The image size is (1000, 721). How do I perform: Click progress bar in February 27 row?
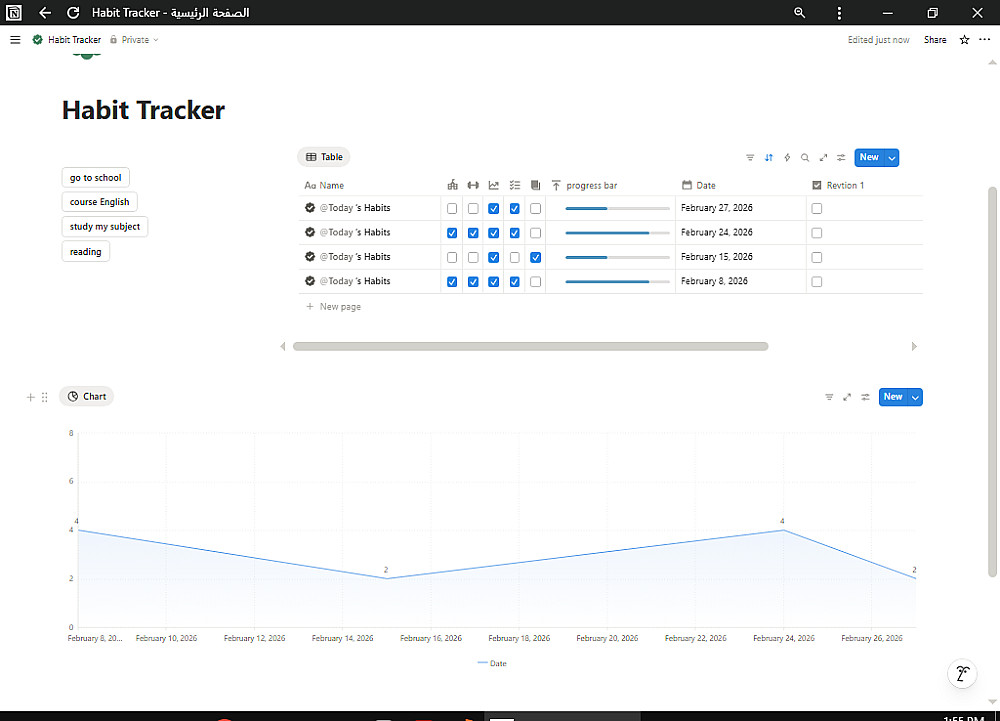(617, 208)
